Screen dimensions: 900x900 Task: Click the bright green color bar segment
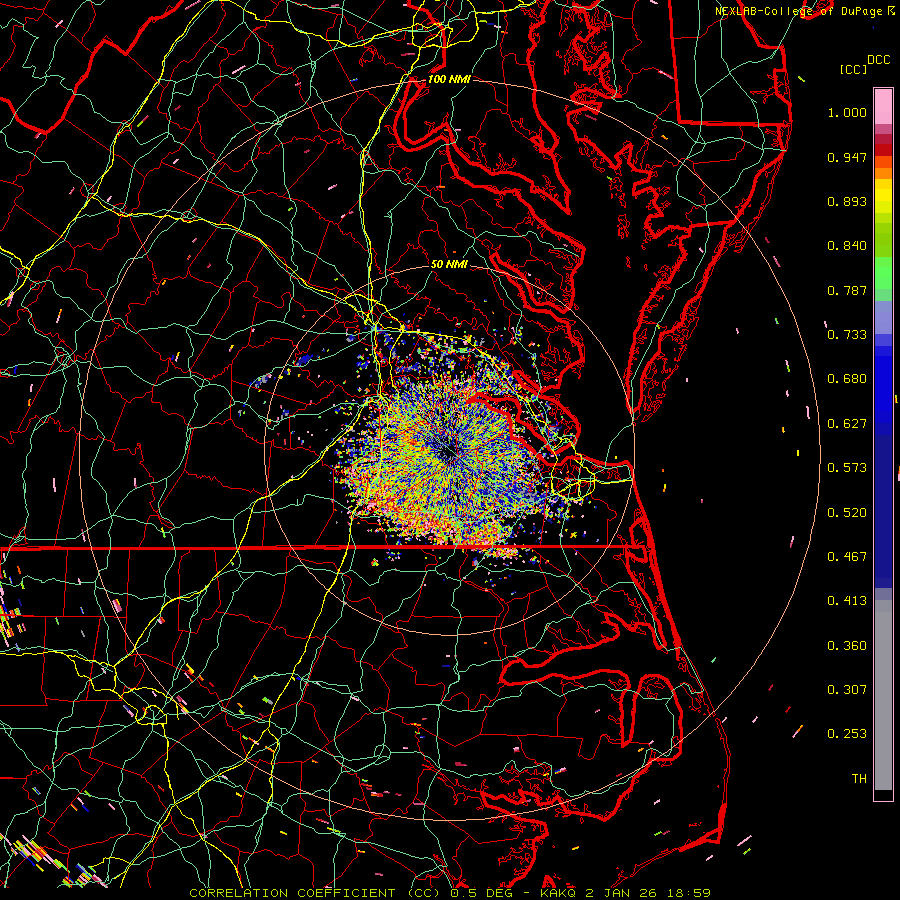(883, 273)
